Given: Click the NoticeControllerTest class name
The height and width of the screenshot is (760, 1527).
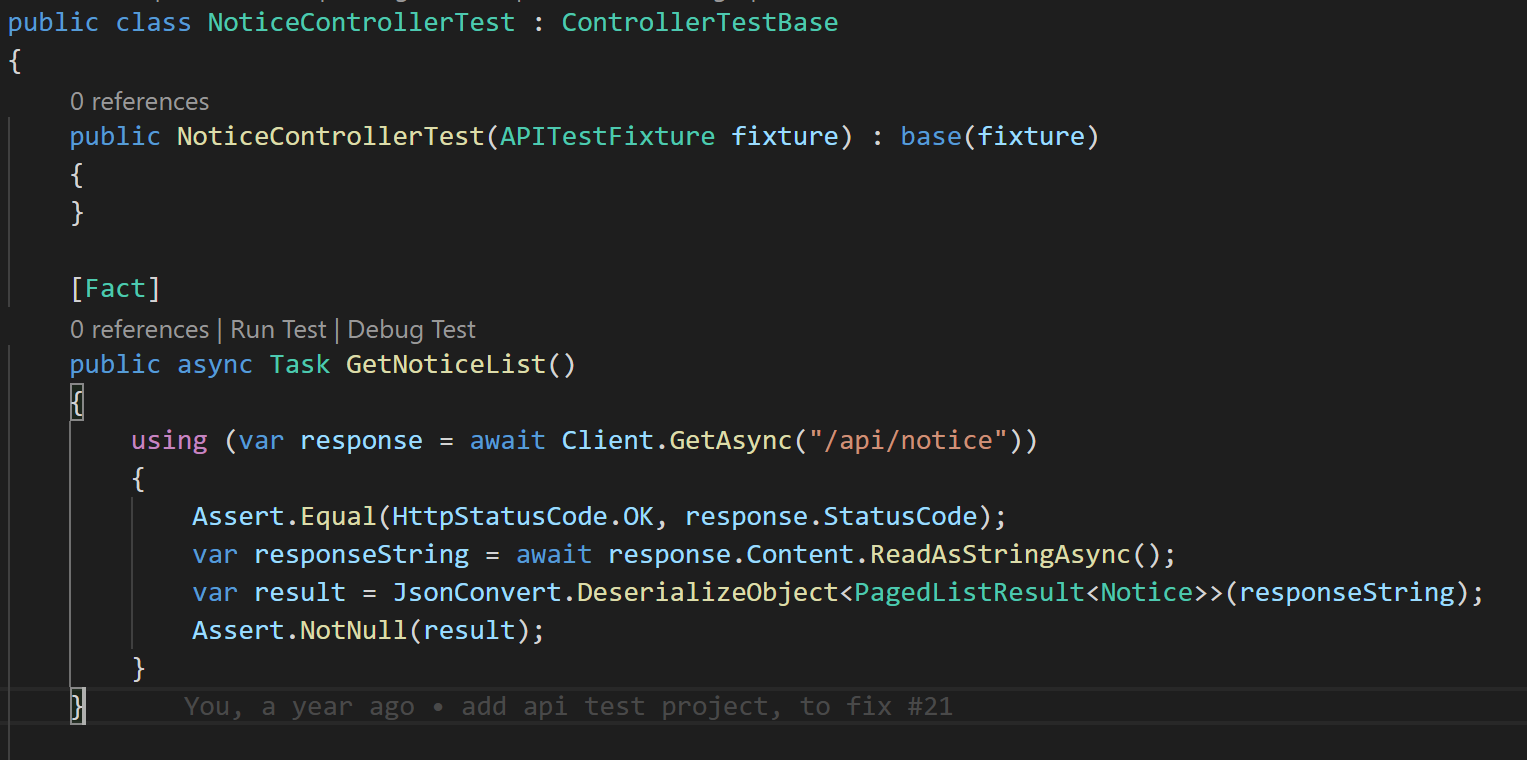Looking at the screenshot, I should pos(361,22).
